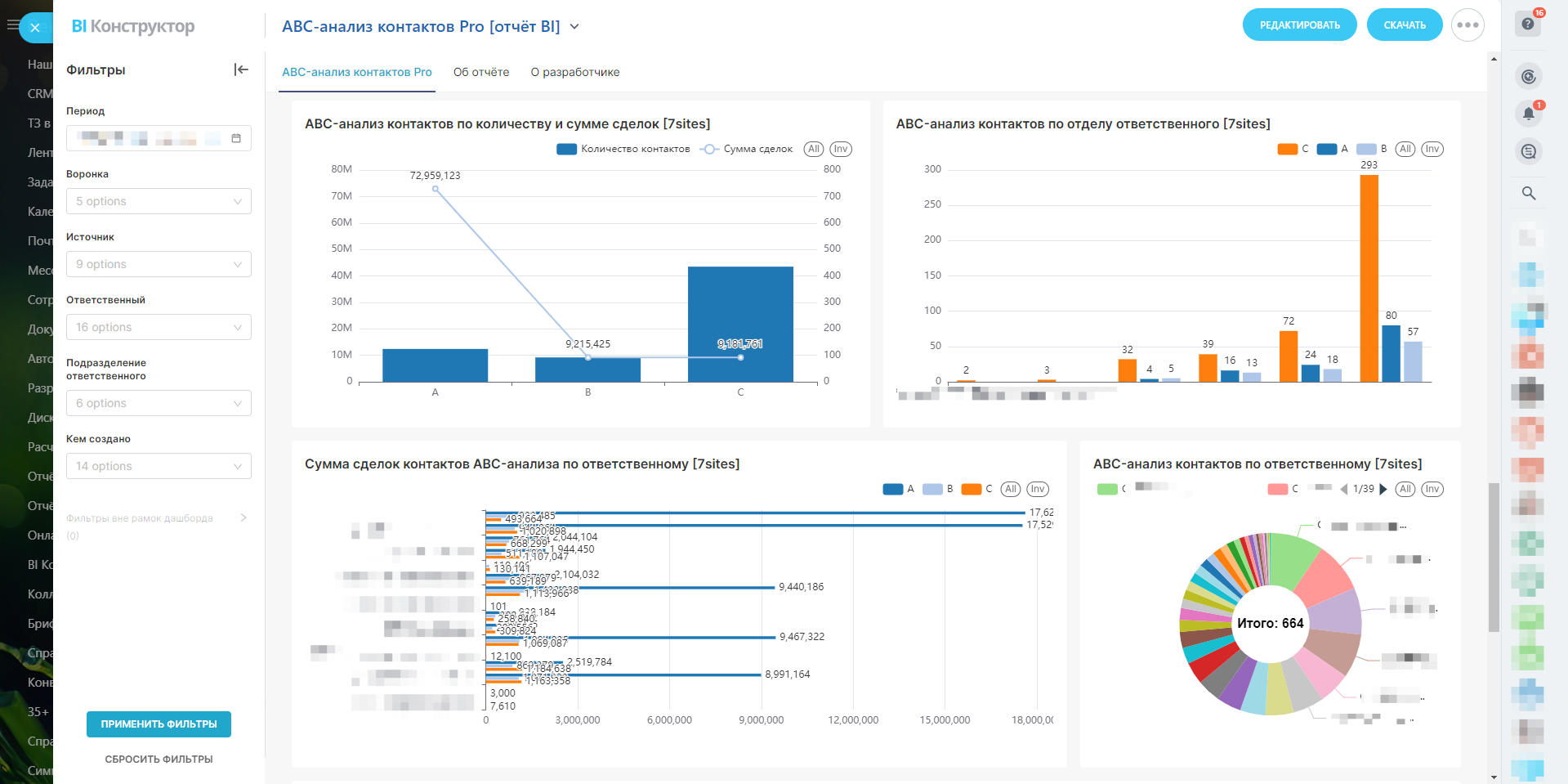Click the orange C swatch in department legend
Screen dimensions: 1568x784
(1287, 149)
